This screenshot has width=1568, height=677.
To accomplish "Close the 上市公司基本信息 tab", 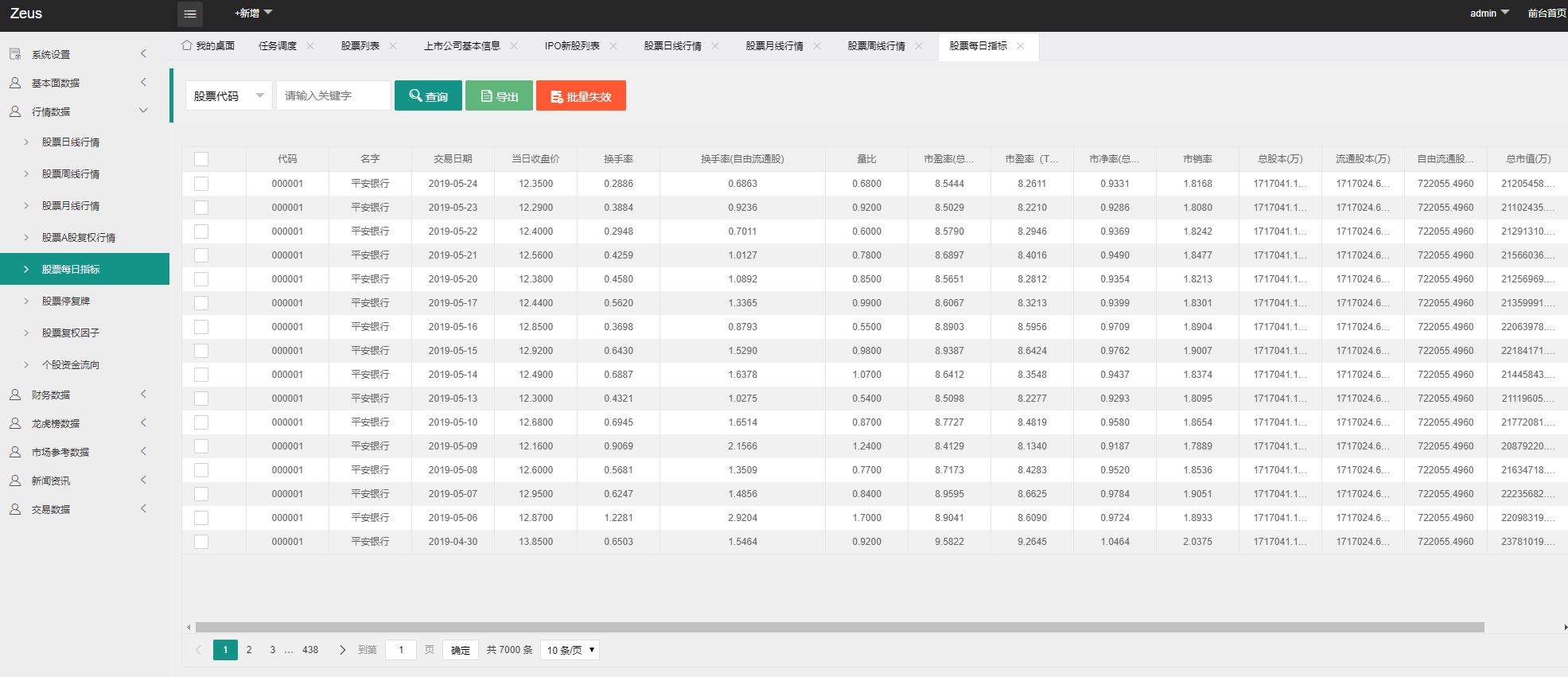I will tap(514, 46).
